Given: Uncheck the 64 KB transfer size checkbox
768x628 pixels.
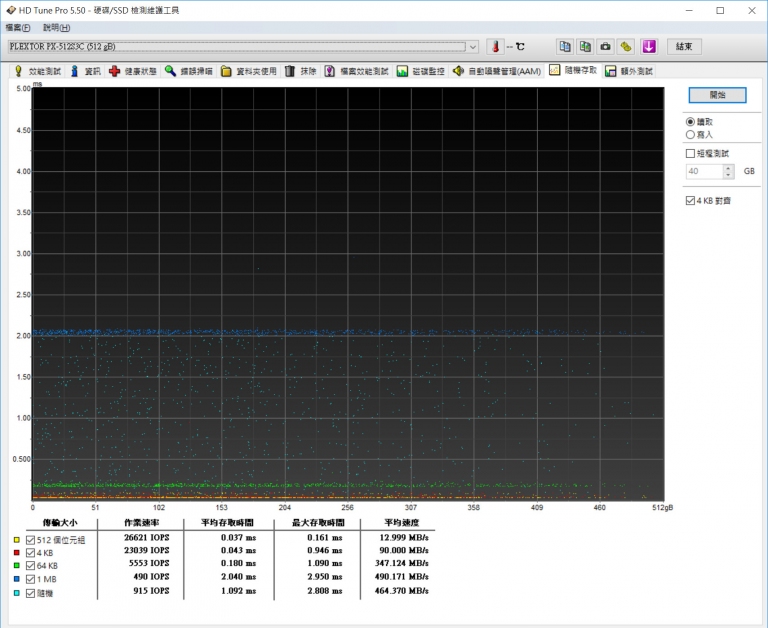Looking at the screenshot, I should [30, 566].
